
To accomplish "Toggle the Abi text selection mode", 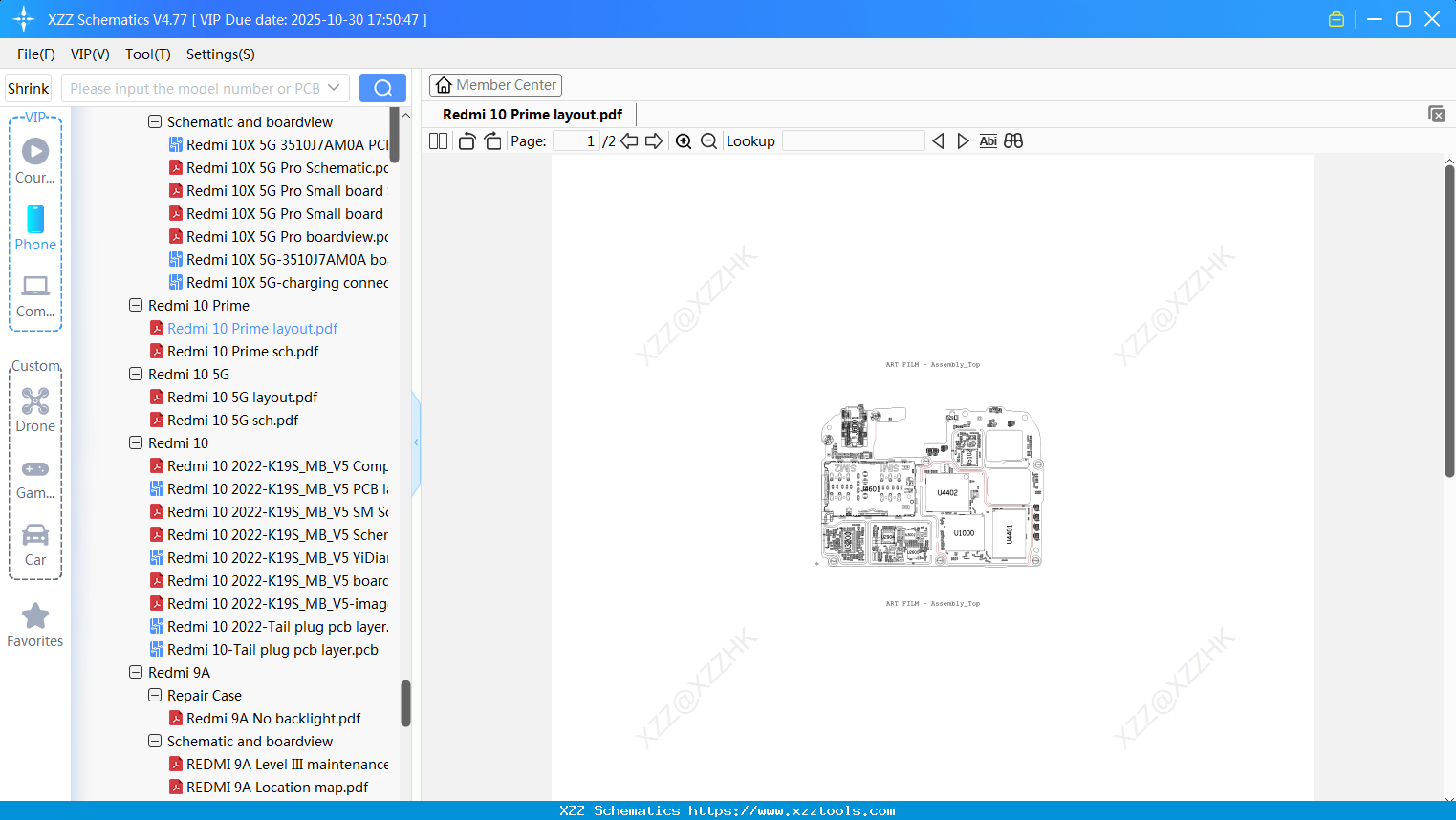I will [x=988, y=140].
